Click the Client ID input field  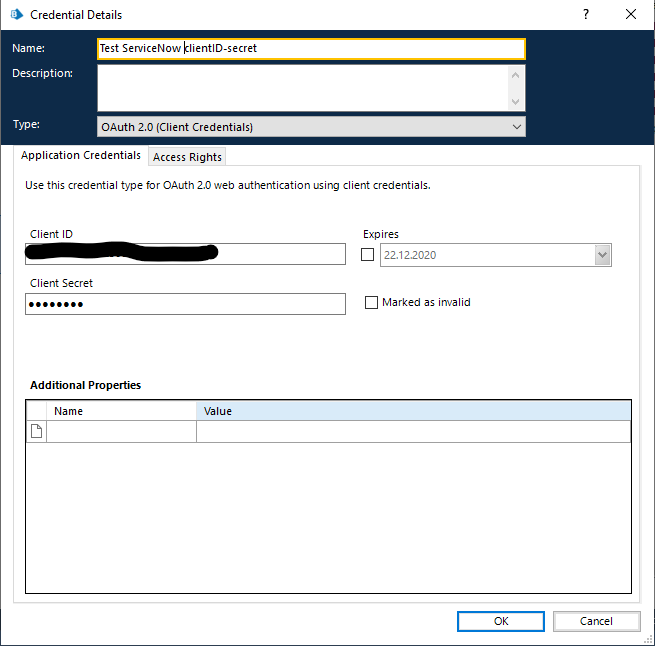pyautogui.click(x=185, y=255)
